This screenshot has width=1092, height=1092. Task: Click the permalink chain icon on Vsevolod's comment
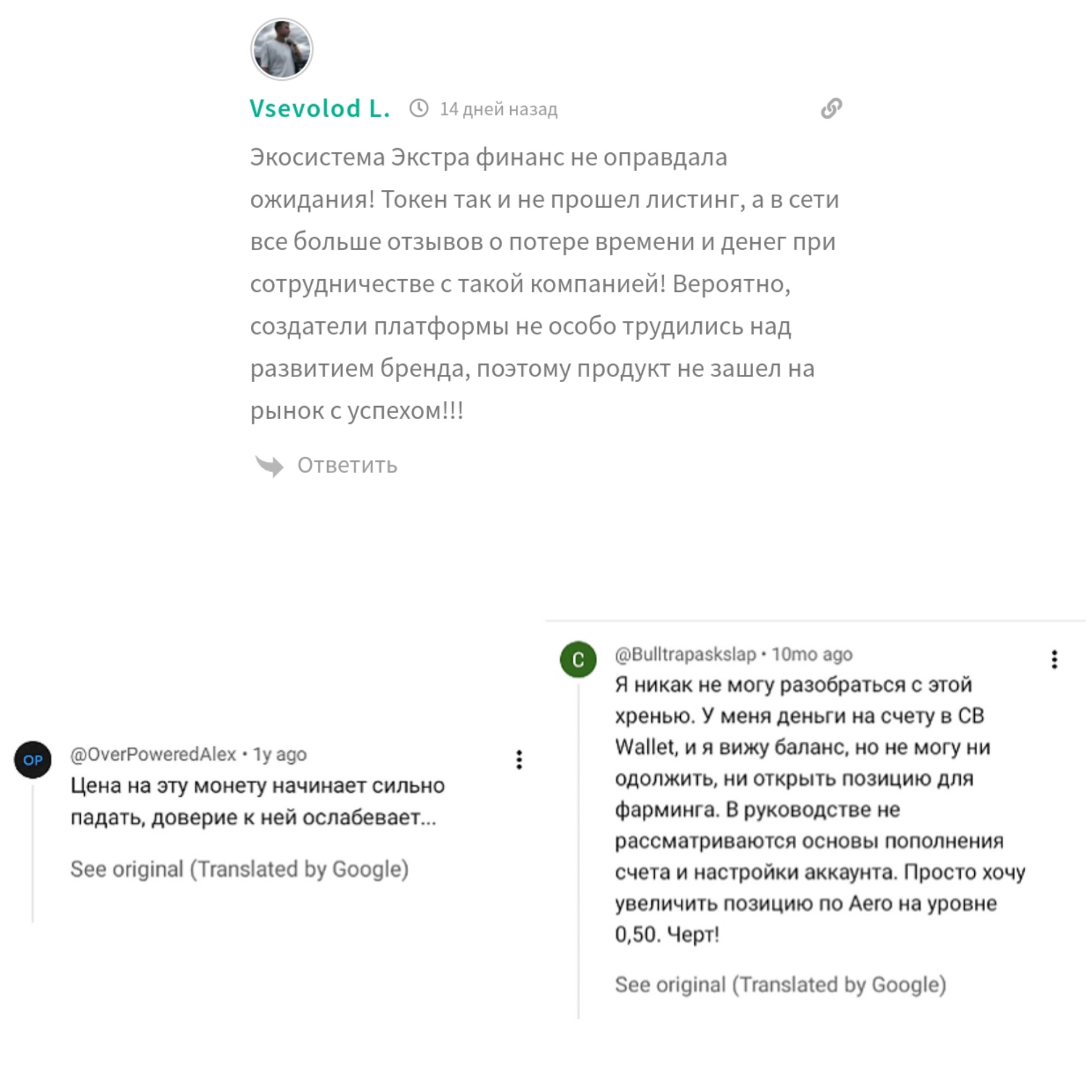(x=831, y=108)
